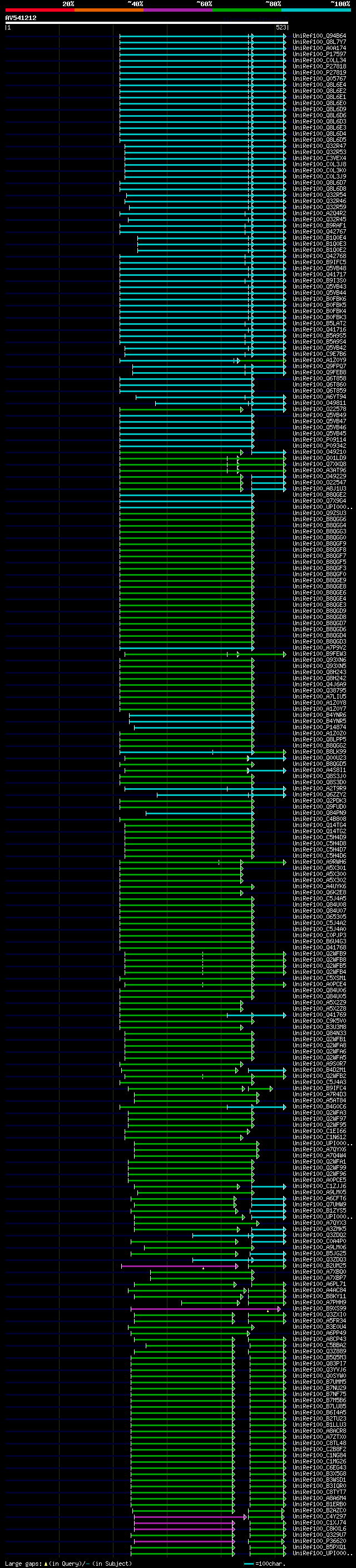
Task: Select the UniRef100_B1Q0E4 label
Action: (x=319, y=238)
